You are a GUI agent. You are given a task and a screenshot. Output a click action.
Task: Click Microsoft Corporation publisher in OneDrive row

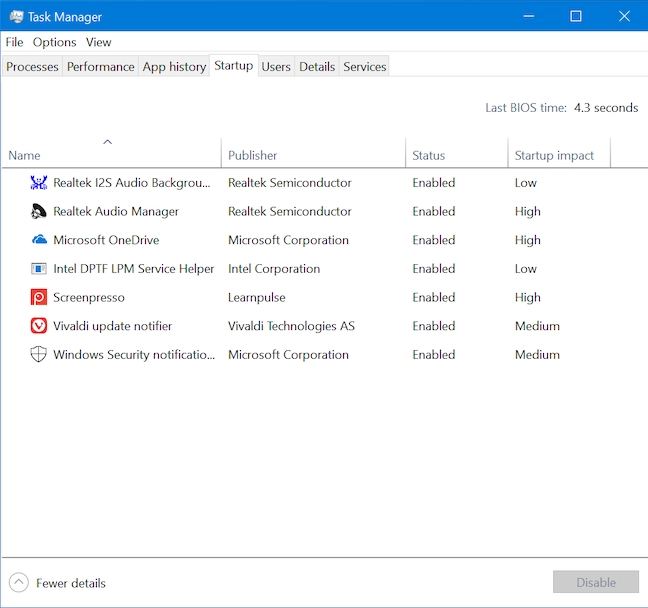point(288,240)
